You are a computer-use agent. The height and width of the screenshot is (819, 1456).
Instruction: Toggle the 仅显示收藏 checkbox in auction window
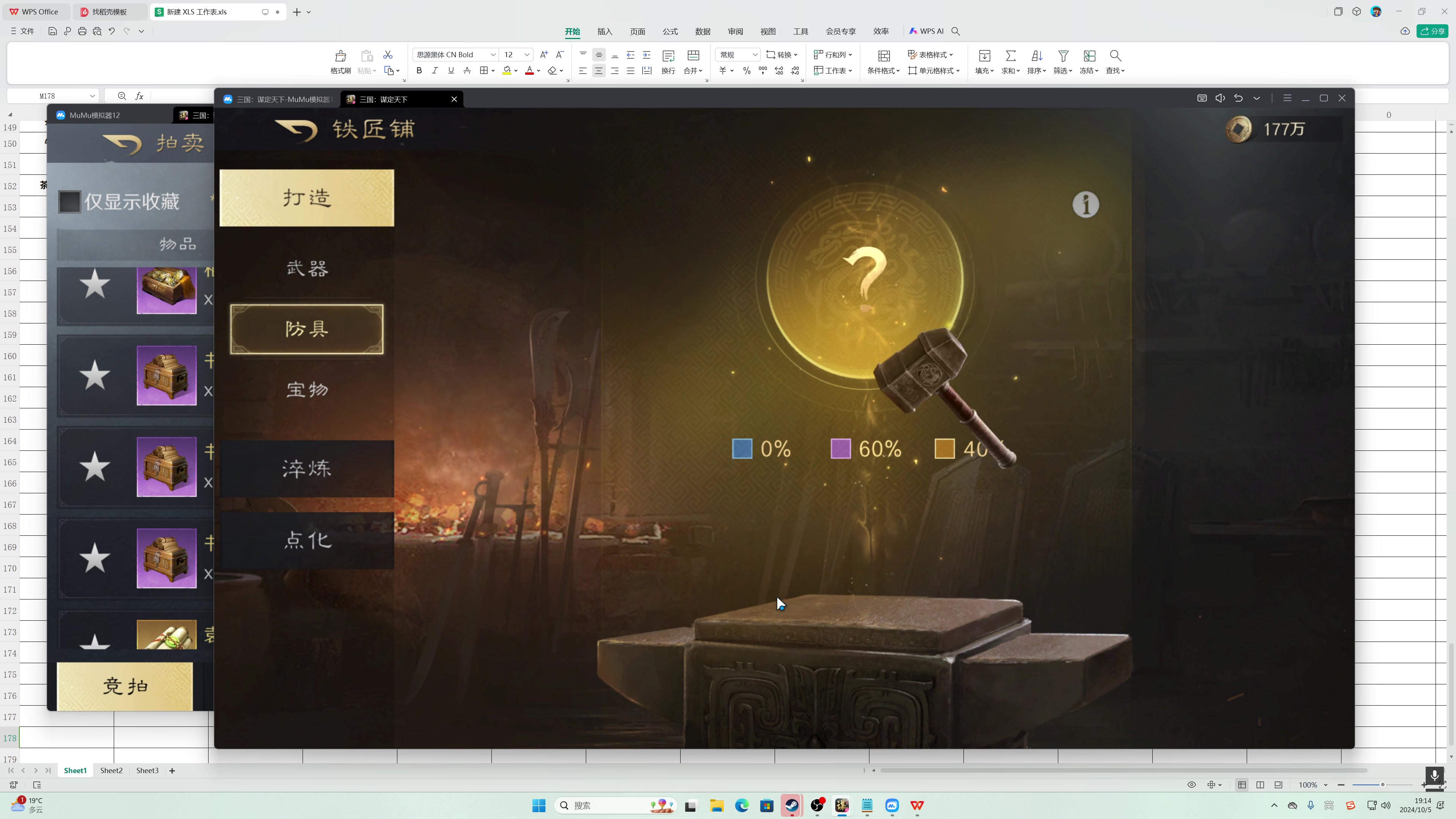(x=69, y=202)
